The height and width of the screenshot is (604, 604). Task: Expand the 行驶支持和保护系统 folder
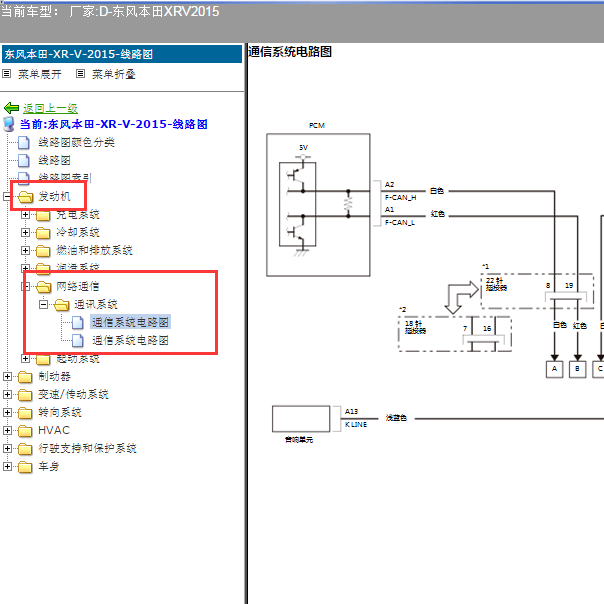pos(7,448)
